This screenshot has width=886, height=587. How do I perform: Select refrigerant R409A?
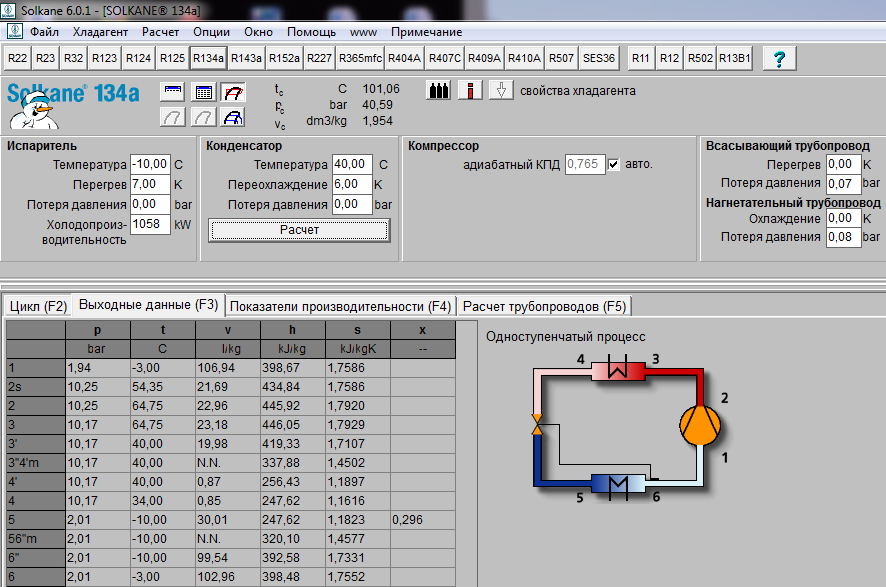coord(484,58)
